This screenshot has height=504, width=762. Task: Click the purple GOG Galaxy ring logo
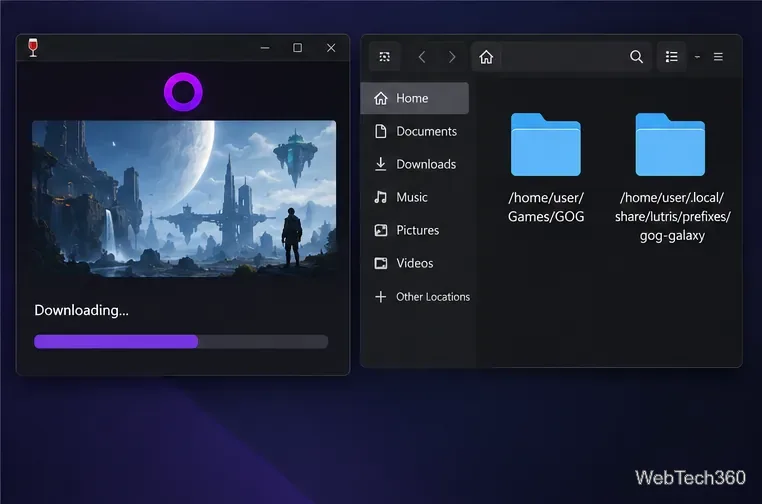(183, 92)
